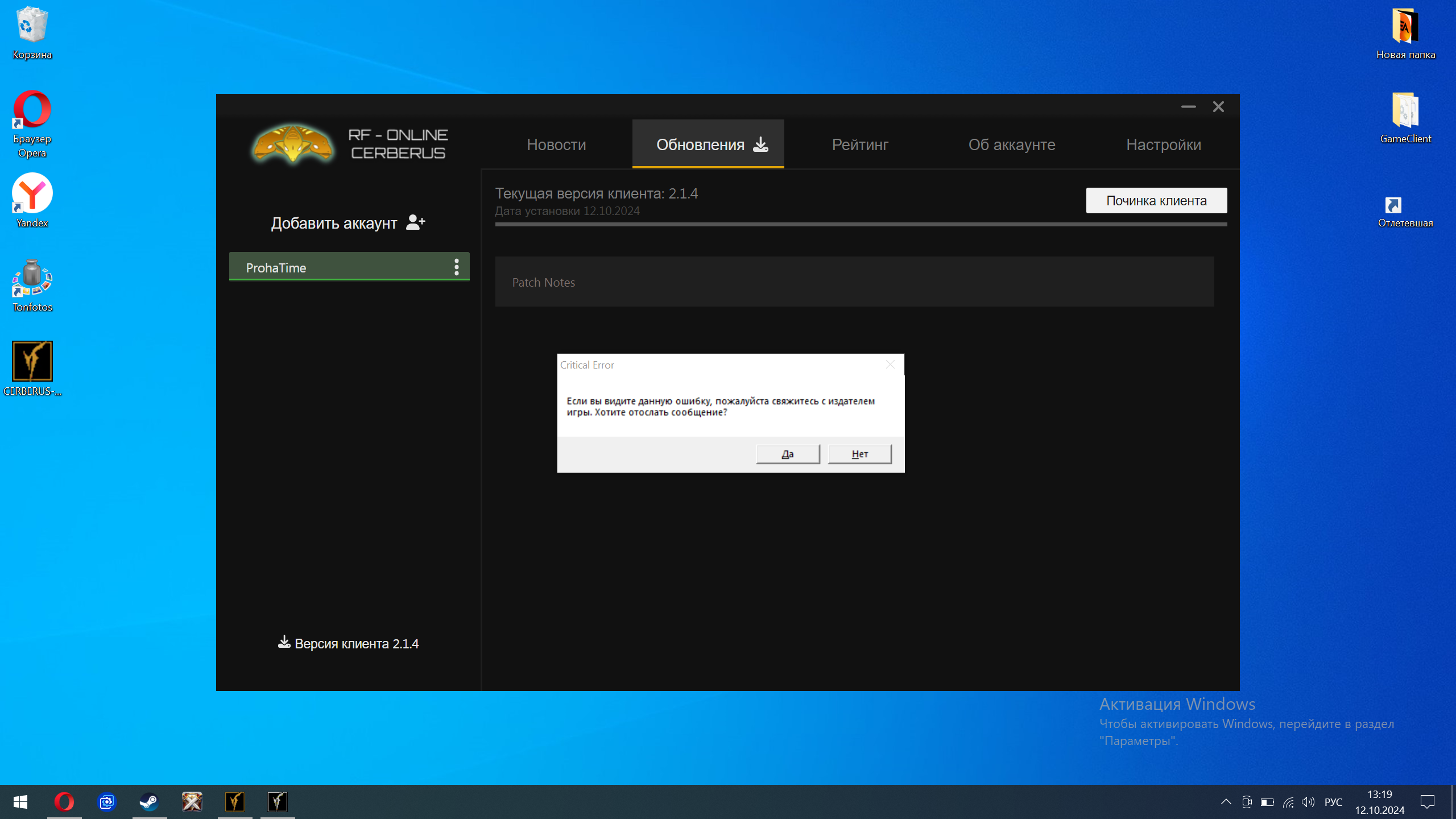Click Да in the Critical Error dialog
This screenshot has height=819, width=1456.
[788, 454]
